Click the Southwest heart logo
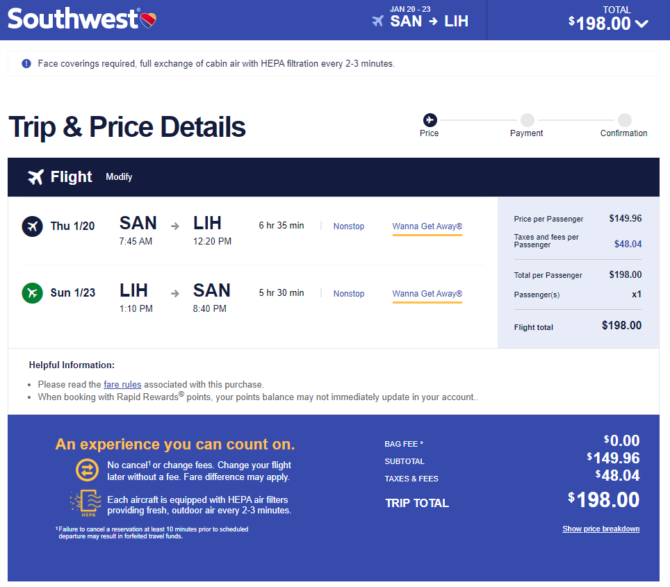Image resolution: width=670 pixels, height=587 pixels. (148, 20)
